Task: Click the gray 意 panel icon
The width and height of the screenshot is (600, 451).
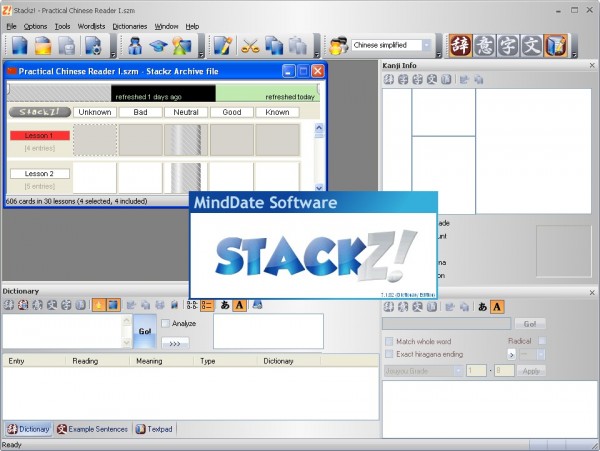Action: [x=484, y=46]
